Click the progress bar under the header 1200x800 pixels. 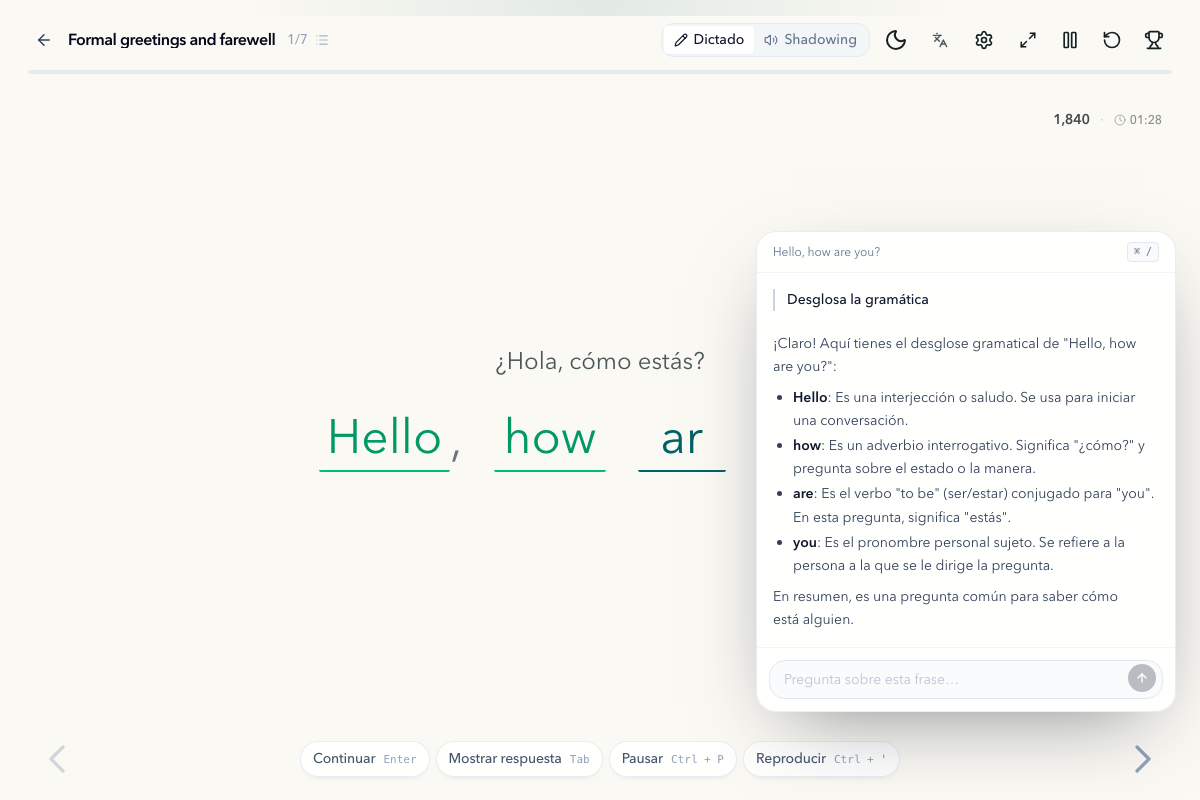pos(600,72)
